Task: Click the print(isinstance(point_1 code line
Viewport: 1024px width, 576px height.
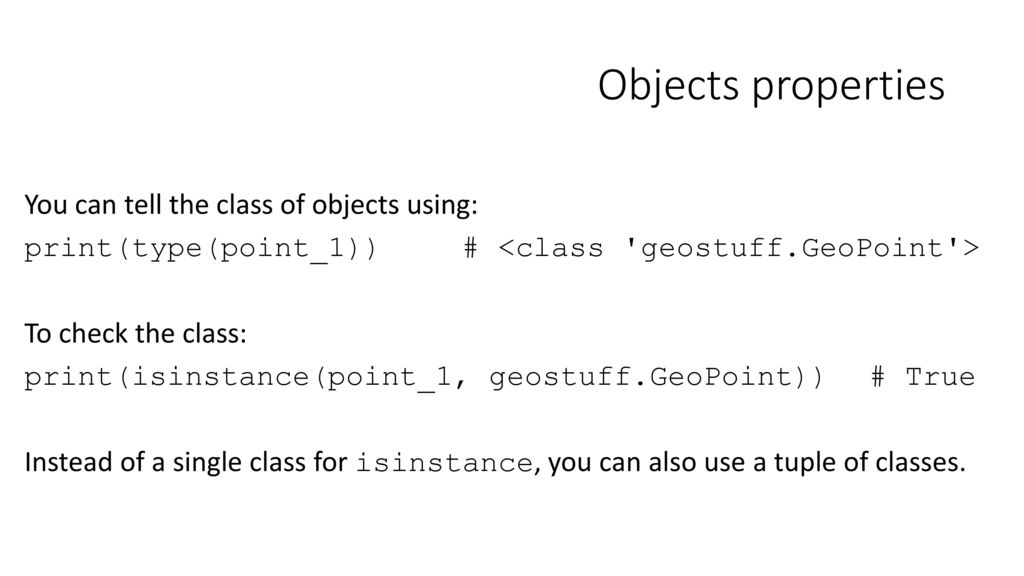Action: (x=424, y=378)
